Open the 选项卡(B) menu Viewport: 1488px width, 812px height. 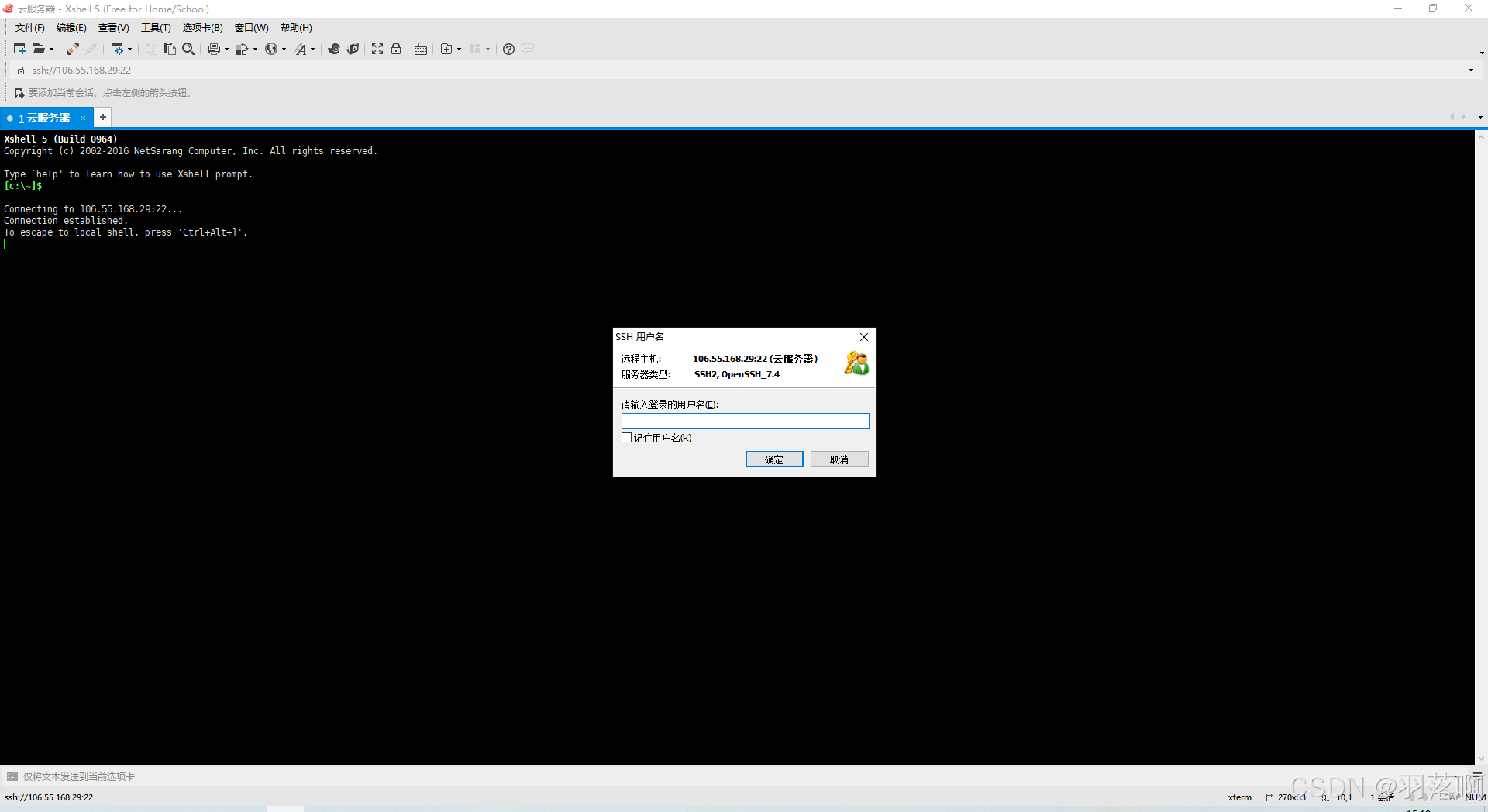[x=202, y=28]
